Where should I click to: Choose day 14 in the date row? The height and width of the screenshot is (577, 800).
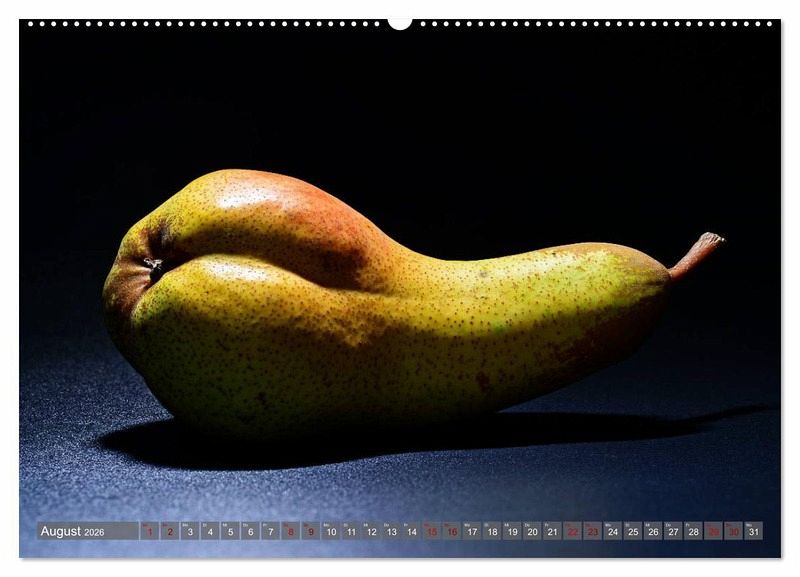412,531
